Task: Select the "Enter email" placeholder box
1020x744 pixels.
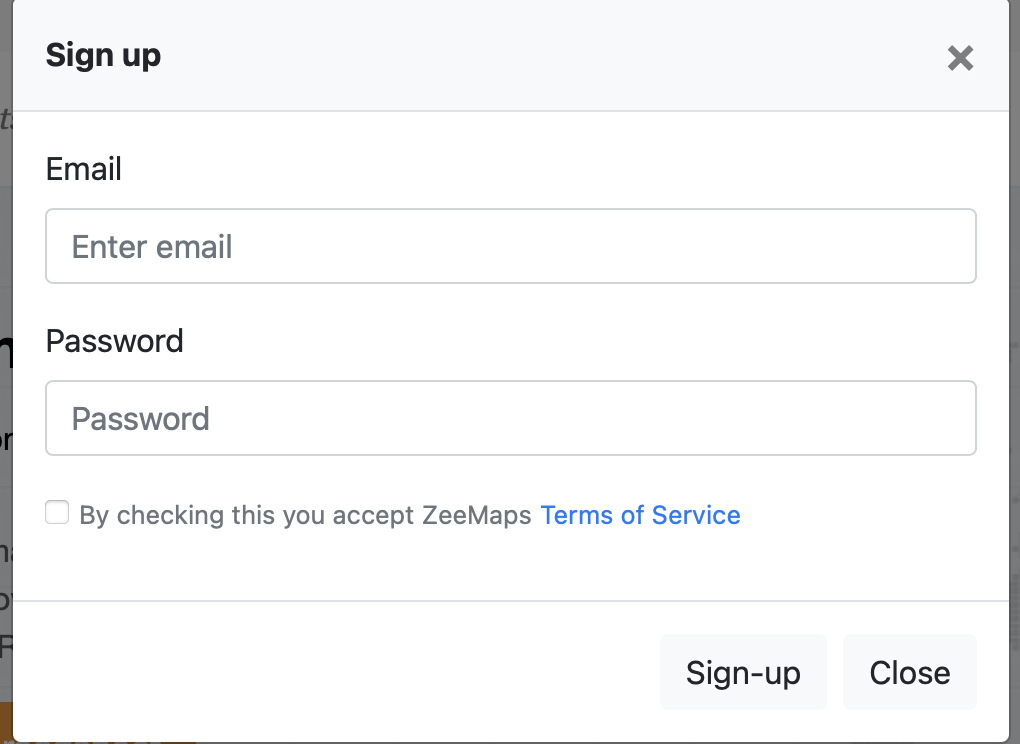Action: coord(510,246)
